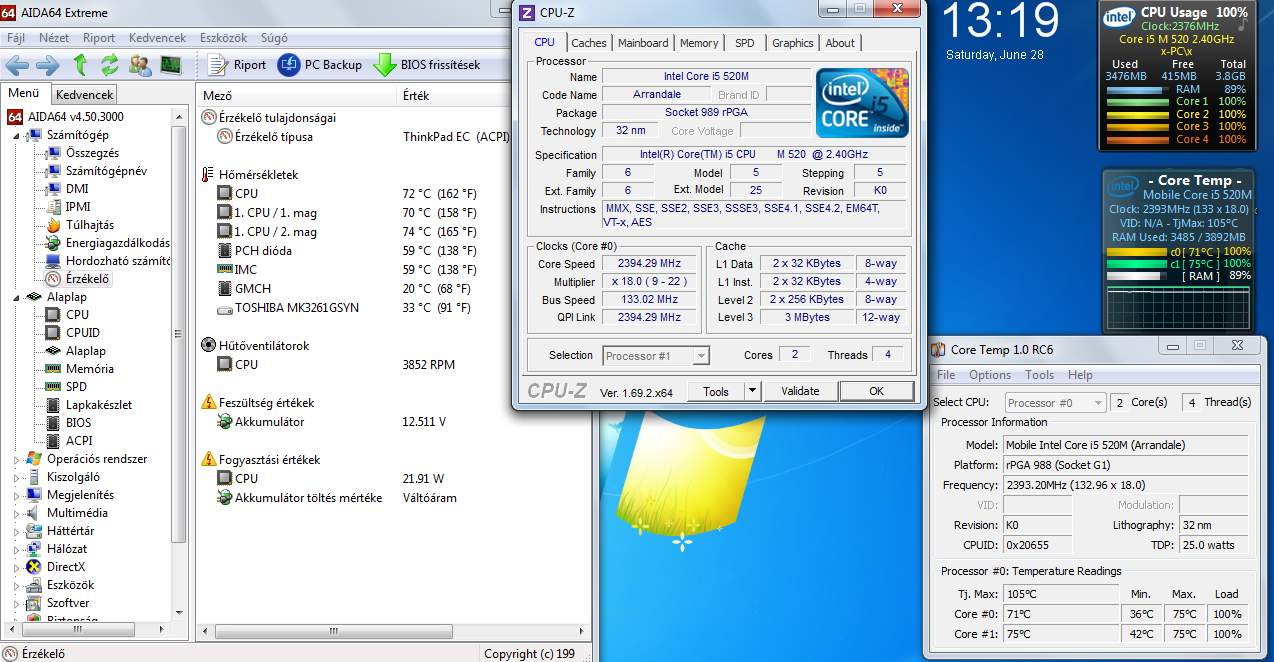
Task: Open the Fájl menu in AIDA64
Action: point(16,38)
